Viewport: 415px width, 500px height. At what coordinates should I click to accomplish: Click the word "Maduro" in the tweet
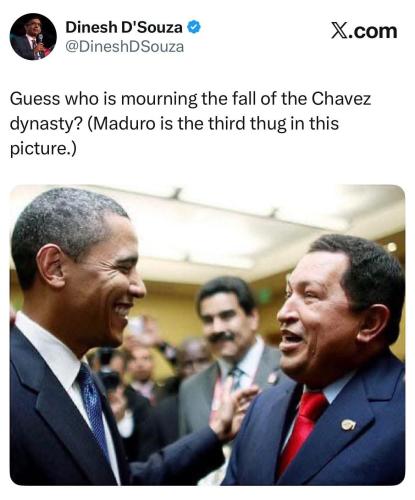click(x=125, y=124)
